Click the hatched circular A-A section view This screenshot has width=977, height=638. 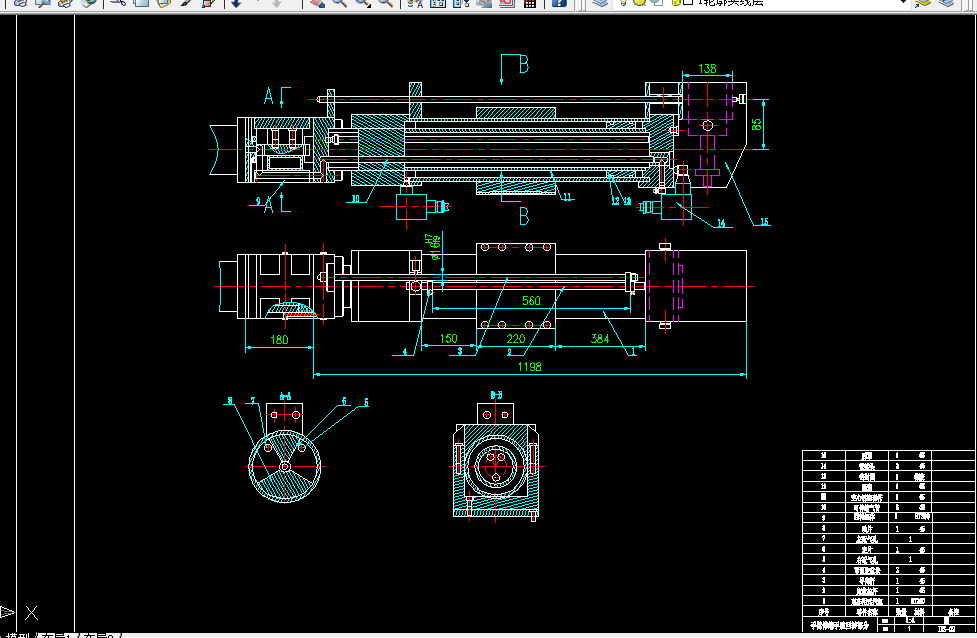pyautogui.click(x=285, y=466)
